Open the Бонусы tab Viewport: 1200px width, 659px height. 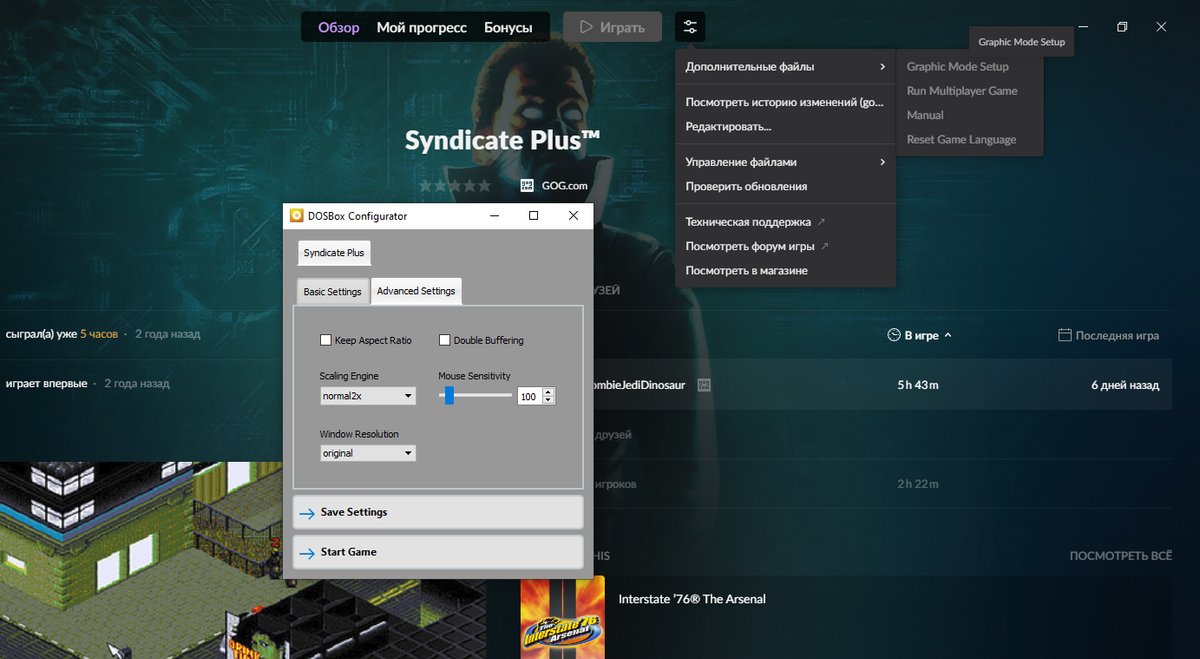(508, 27)
